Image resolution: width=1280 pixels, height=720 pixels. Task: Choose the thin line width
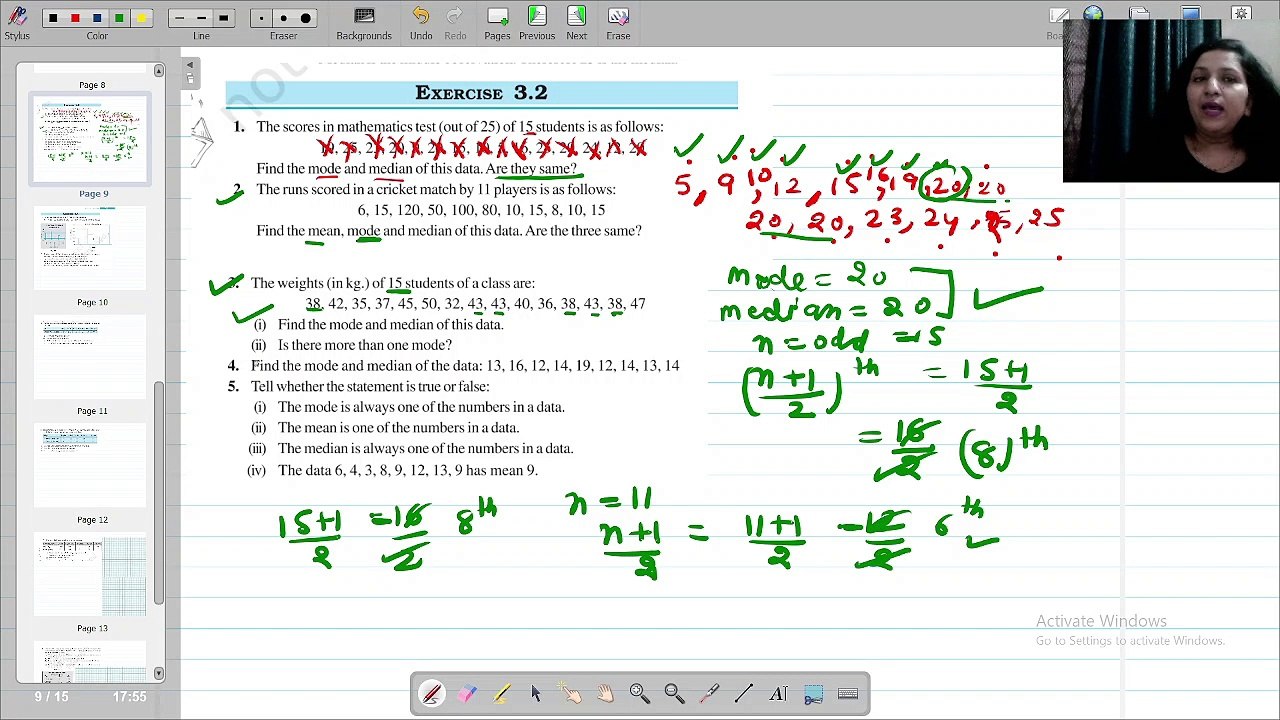(x=179, y=18)
